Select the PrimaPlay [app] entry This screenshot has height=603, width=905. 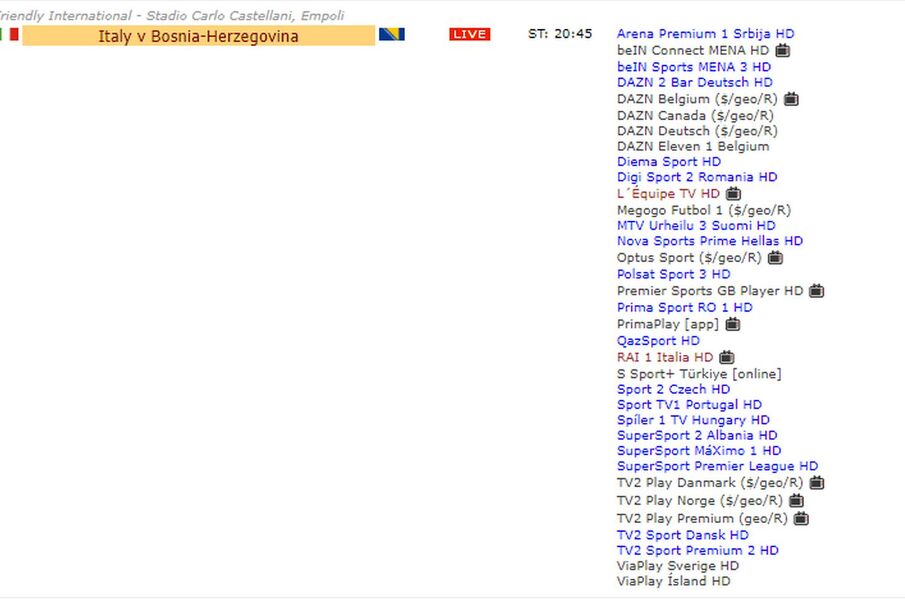(x=668, y=325)
